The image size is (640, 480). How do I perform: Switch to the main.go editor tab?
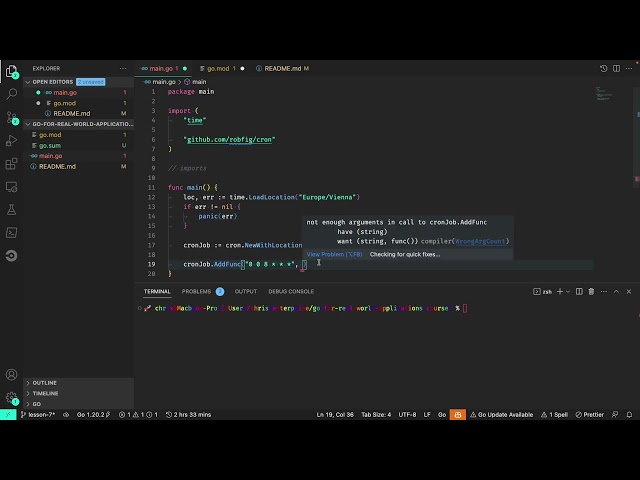(x=162, y=69)
